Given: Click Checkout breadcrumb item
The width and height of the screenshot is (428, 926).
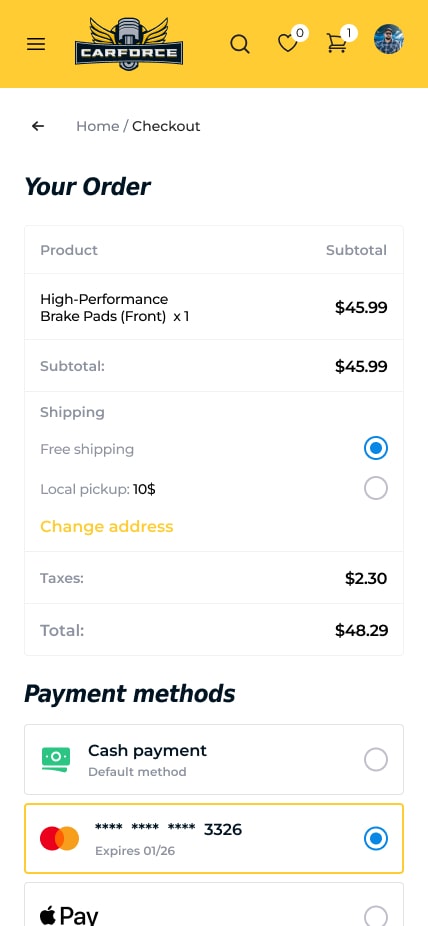Looking at the screenshot, I should tap(166, 126).
